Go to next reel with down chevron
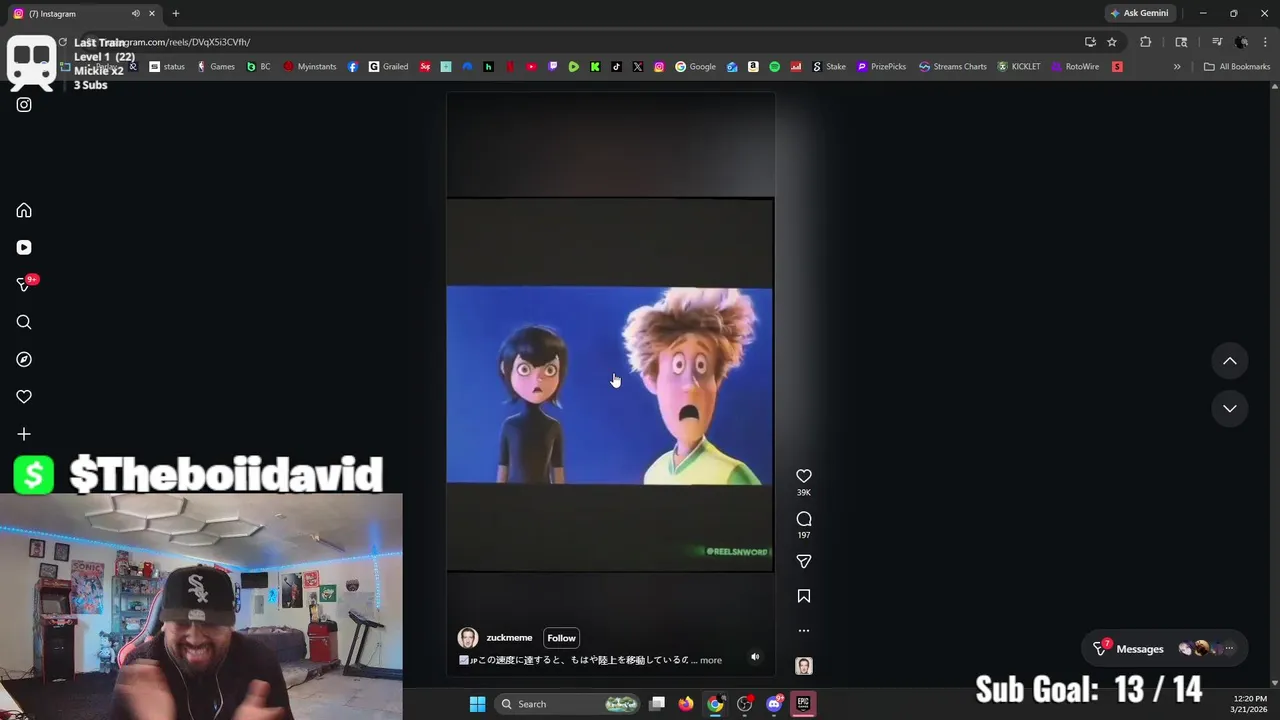The image size is (1280, 720). coord(1230,408)
